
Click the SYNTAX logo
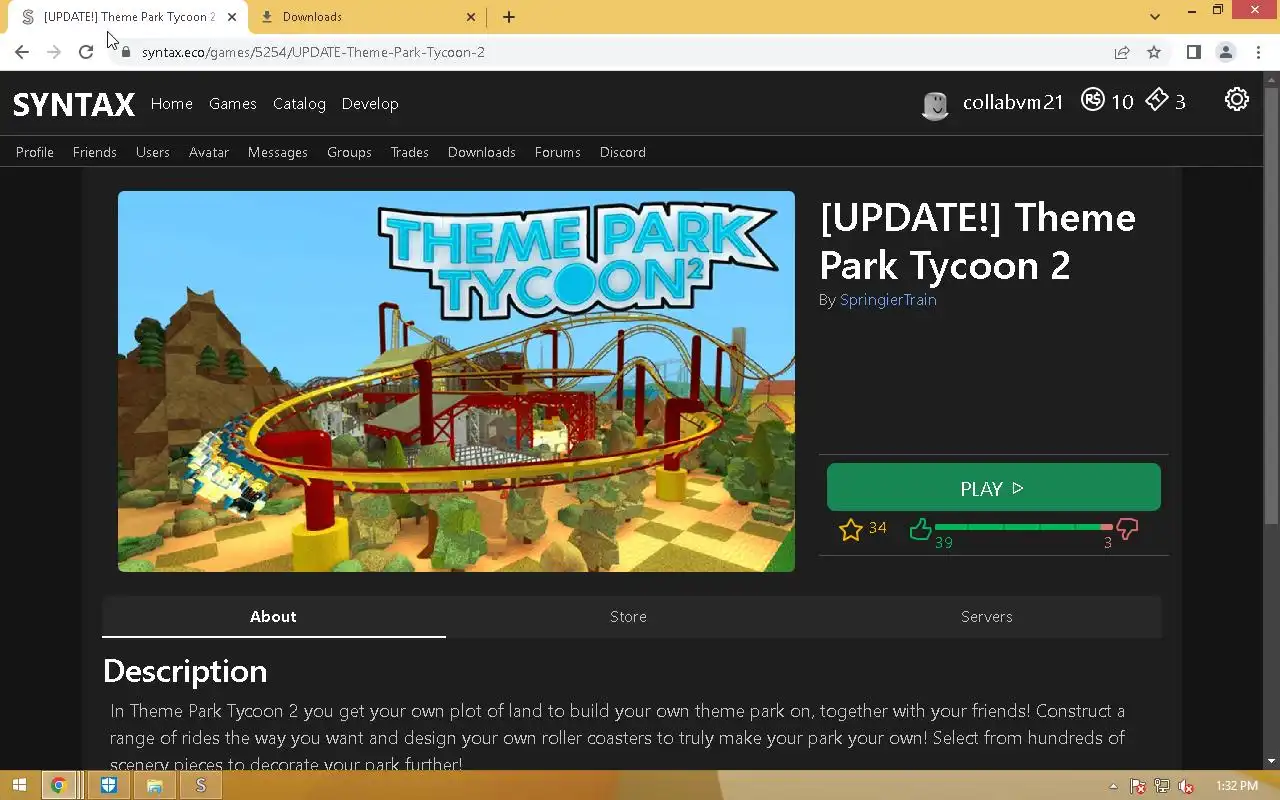click(74, 104)
